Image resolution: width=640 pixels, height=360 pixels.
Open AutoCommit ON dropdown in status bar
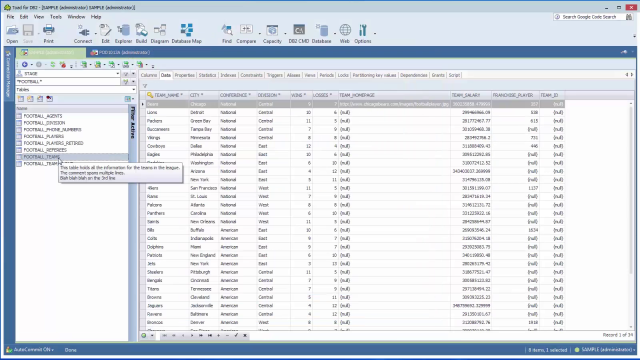tap(33, 350)
